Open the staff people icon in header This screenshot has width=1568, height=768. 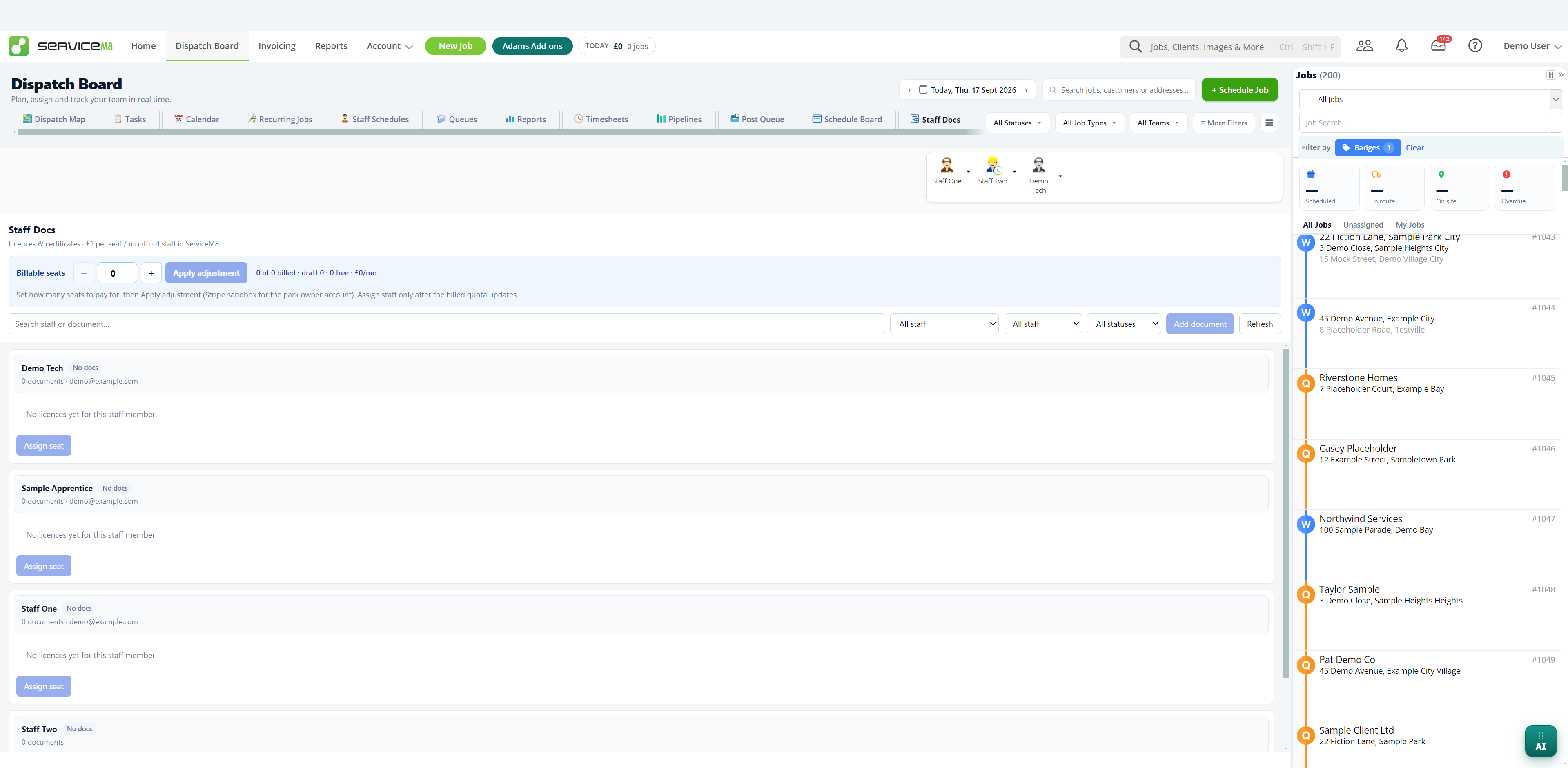(1365, 46)
